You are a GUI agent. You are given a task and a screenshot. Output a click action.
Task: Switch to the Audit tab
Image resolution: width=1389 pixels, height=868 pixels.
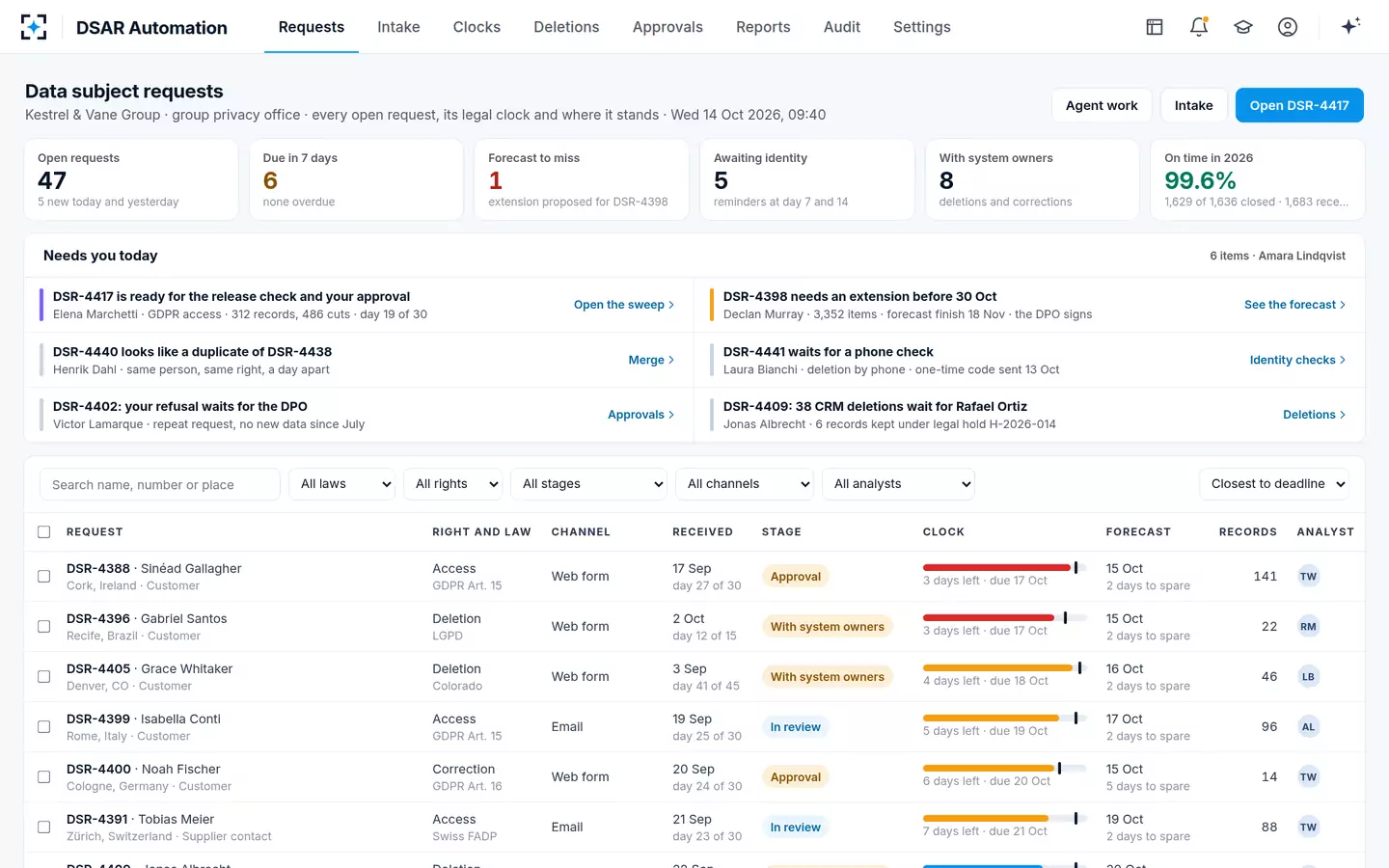[842, 27]
